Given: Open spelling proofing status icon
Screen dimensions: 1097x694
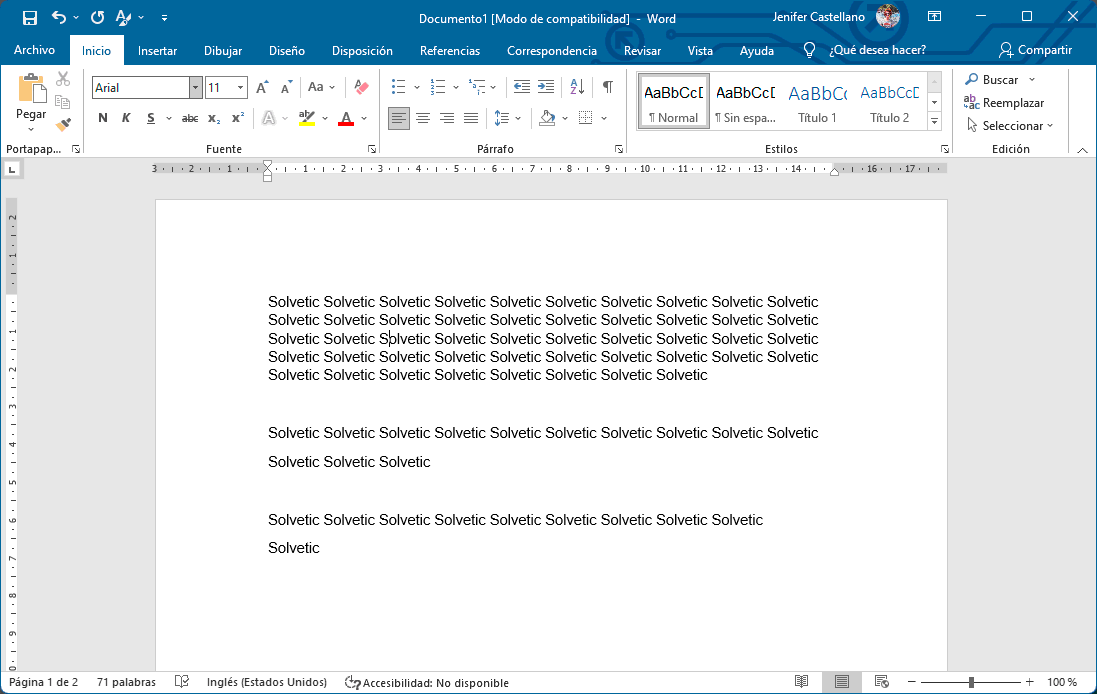Looking at the screenshot, I should [182, 681].
